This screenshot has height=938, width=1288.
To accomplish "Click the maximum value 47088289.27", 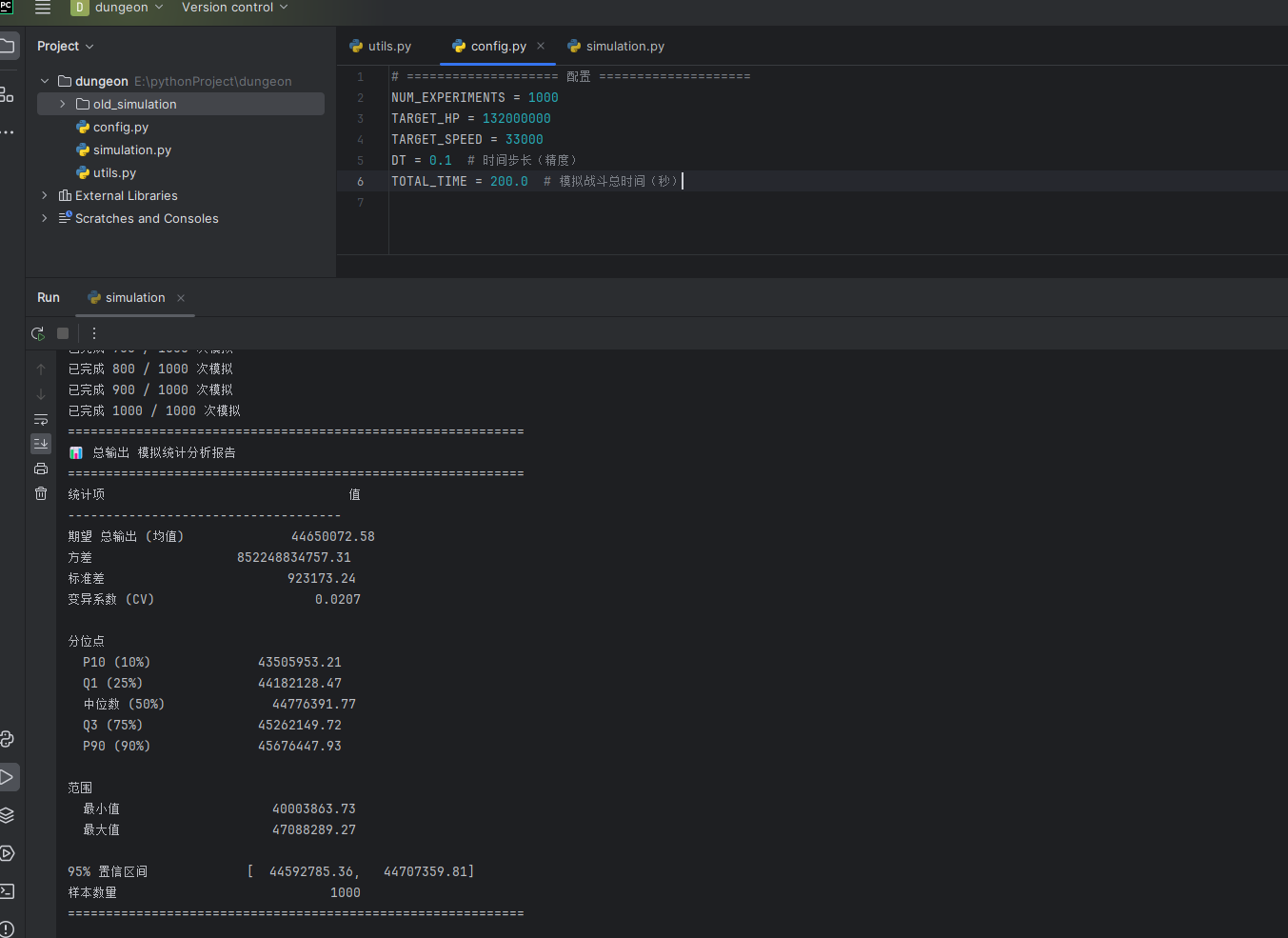I will coord(314,829).
